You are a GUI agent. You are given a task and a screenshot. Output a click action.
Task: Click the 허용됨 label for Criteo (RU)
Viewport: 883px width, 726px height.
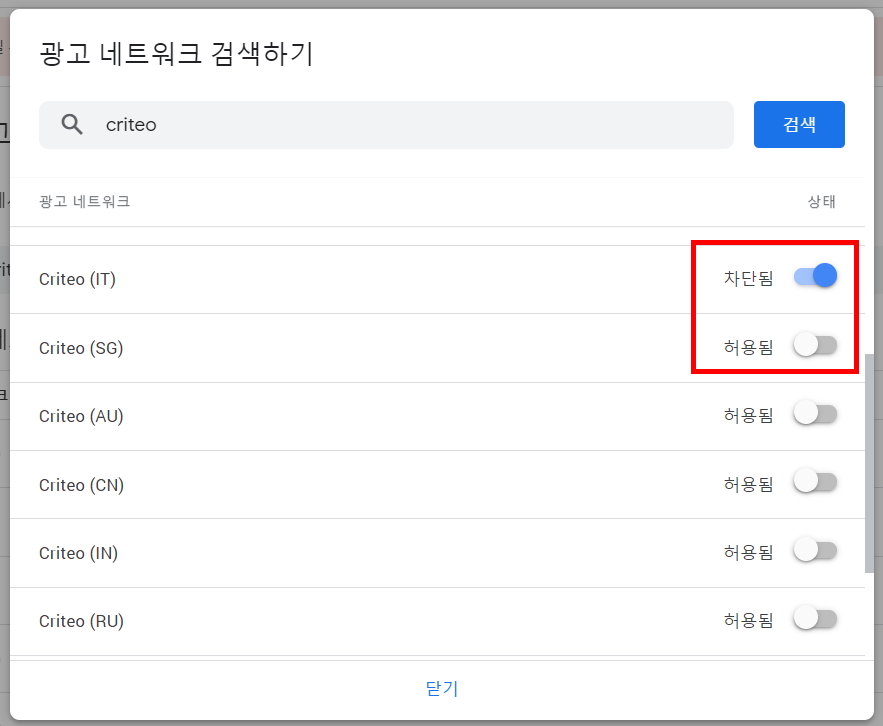click(x=748, y=620)
